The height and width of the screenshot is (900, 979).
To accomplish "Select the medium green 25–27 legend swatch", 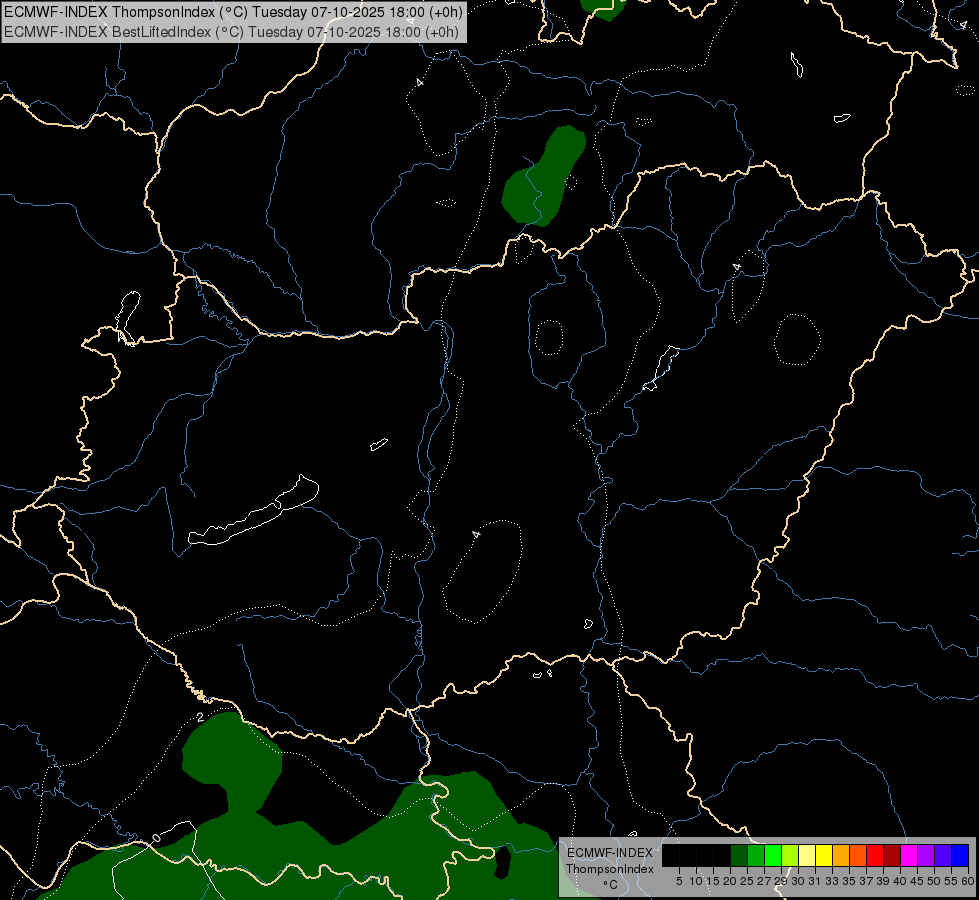I will tap(756, 855).
